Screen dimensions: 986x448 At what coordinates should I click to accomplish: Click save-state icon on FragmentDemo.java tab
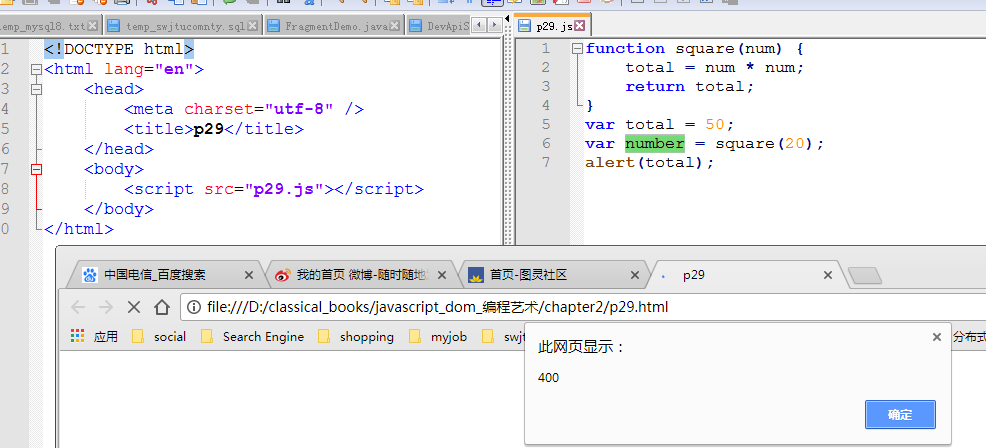[x=273, y=26]
